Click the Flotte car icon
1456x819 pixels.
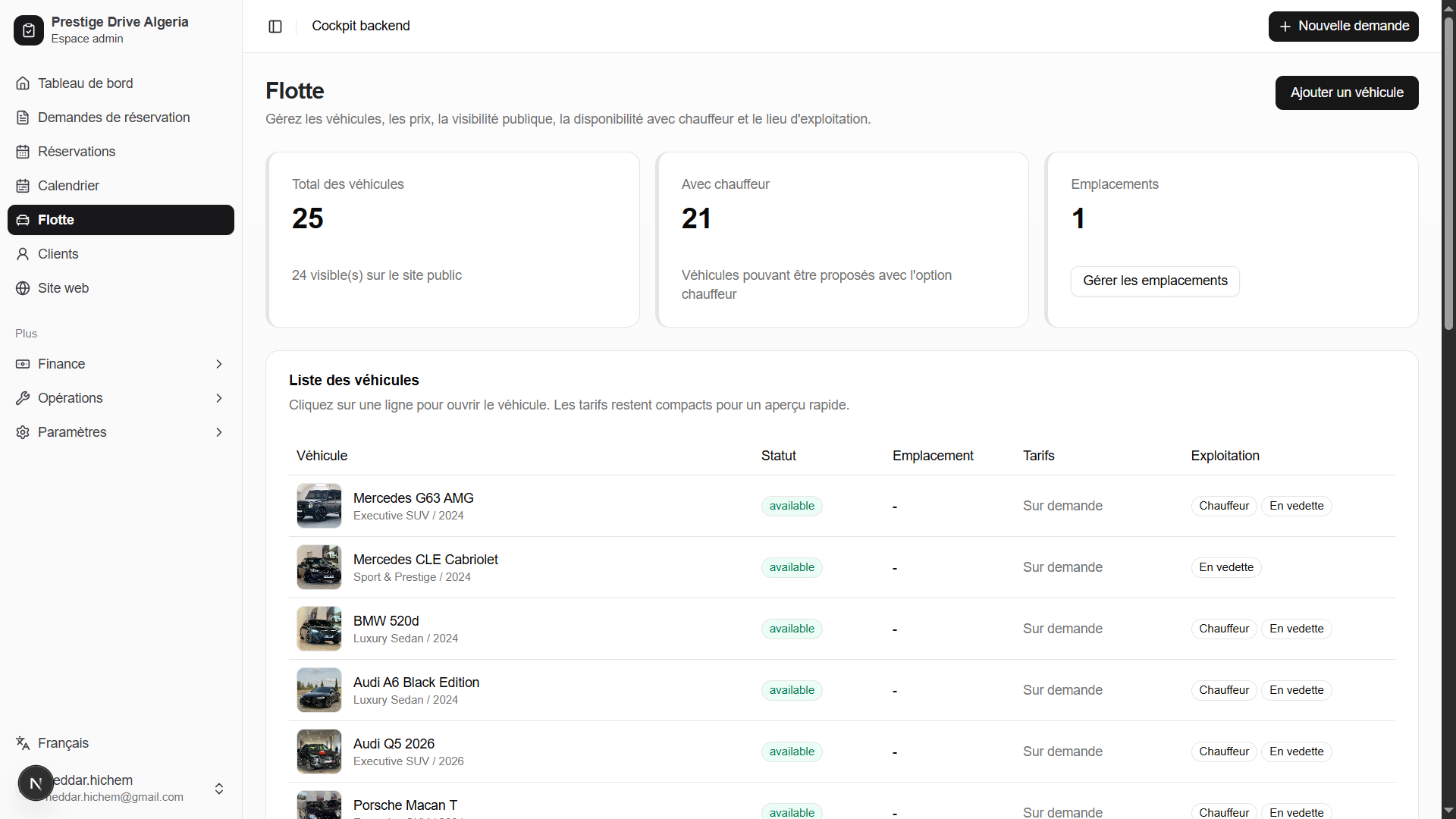point(23,220)
